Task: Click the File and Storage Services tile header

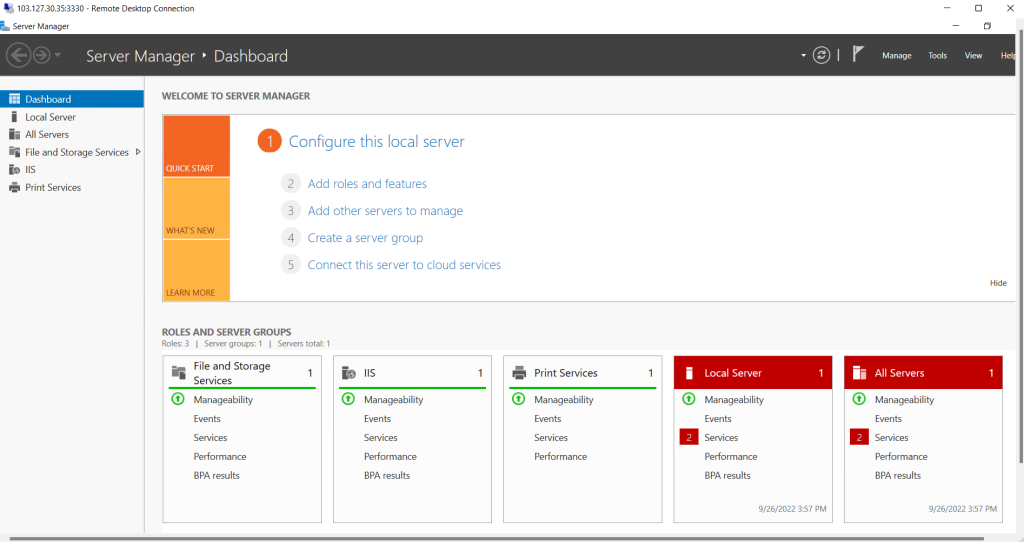Action: tap(242, 373)
